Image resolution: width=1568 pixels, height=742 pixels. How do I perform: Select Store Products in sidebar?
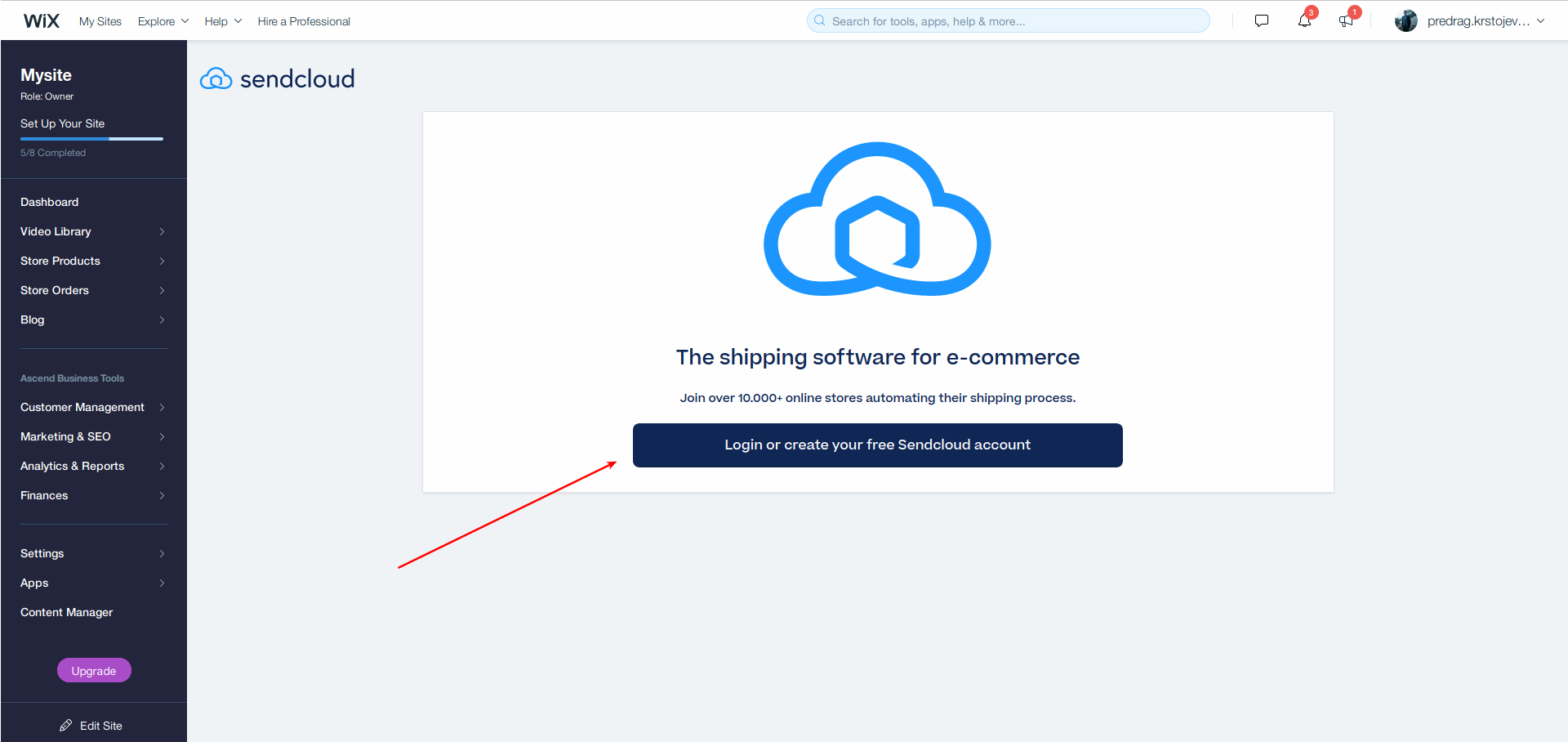point(60,261)
